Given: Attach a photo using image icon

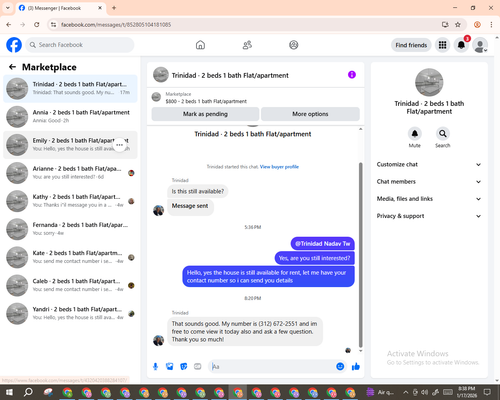Looking at the screenshot, I should click(170, 367).
